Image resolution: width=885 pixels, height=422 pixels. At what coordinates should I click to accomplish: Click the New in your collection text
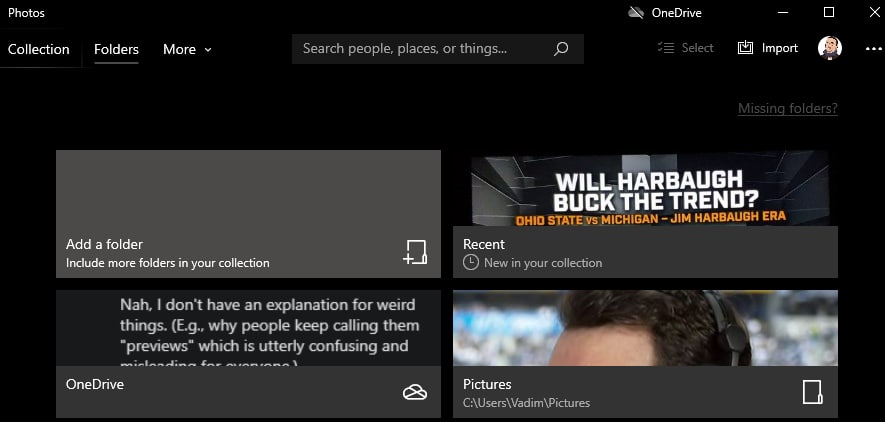[543, 263]
